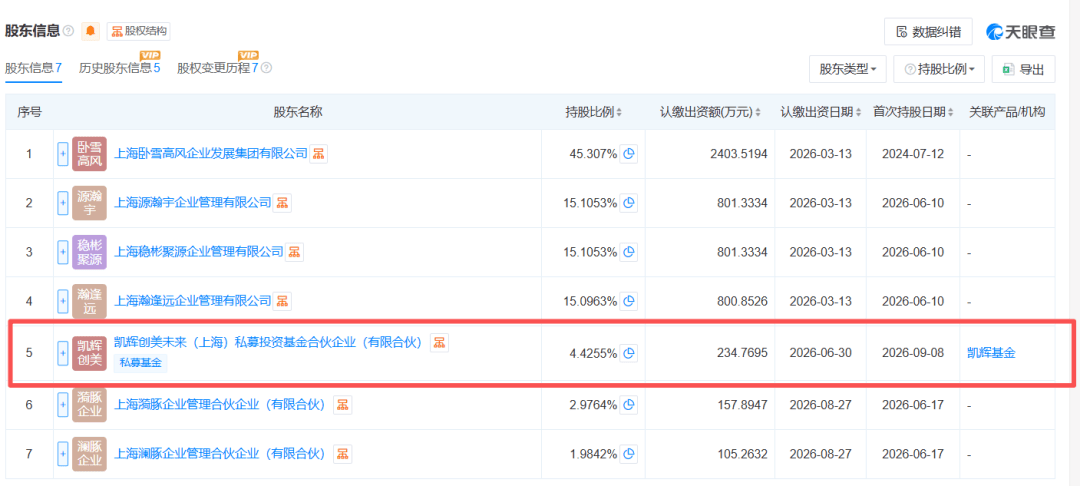
Task: Click pie chart icon next to 1.9842%
Action: 628,454
